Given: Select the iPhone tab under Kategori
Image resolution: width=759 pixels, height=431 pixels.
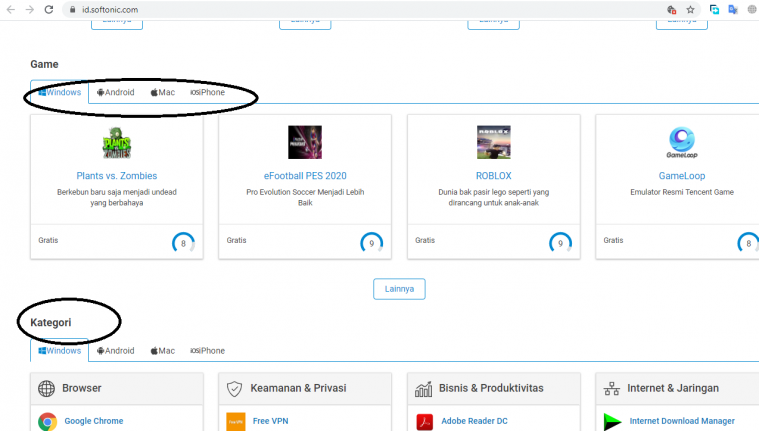Looking at the screenshot, I should point(207,351).
